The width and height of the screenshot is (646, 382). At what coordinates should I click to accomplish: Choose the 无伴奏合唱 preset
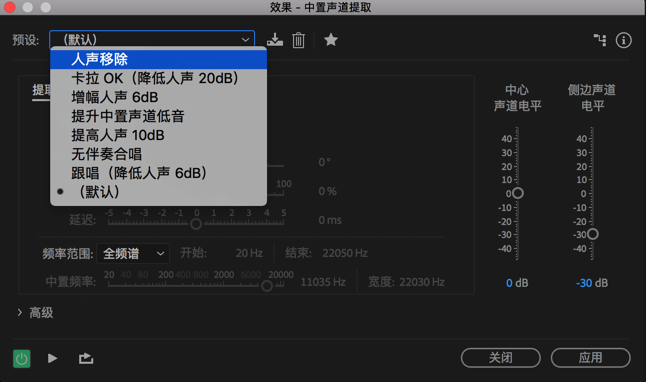(159, 154)
